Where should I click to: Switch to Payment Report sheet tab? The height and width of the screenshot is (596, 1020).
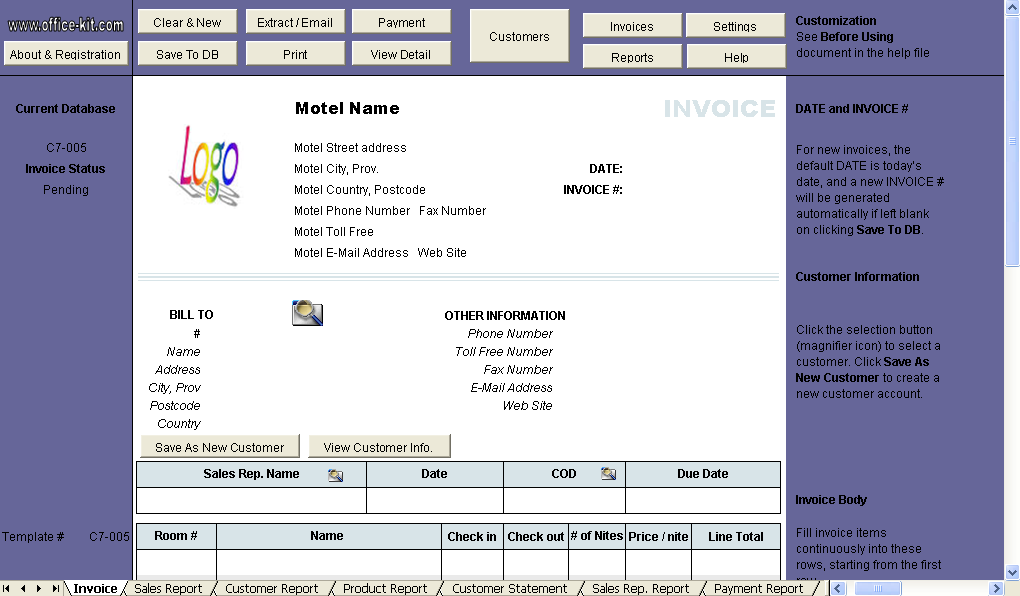pyautogui.click(x=758, y=588)
